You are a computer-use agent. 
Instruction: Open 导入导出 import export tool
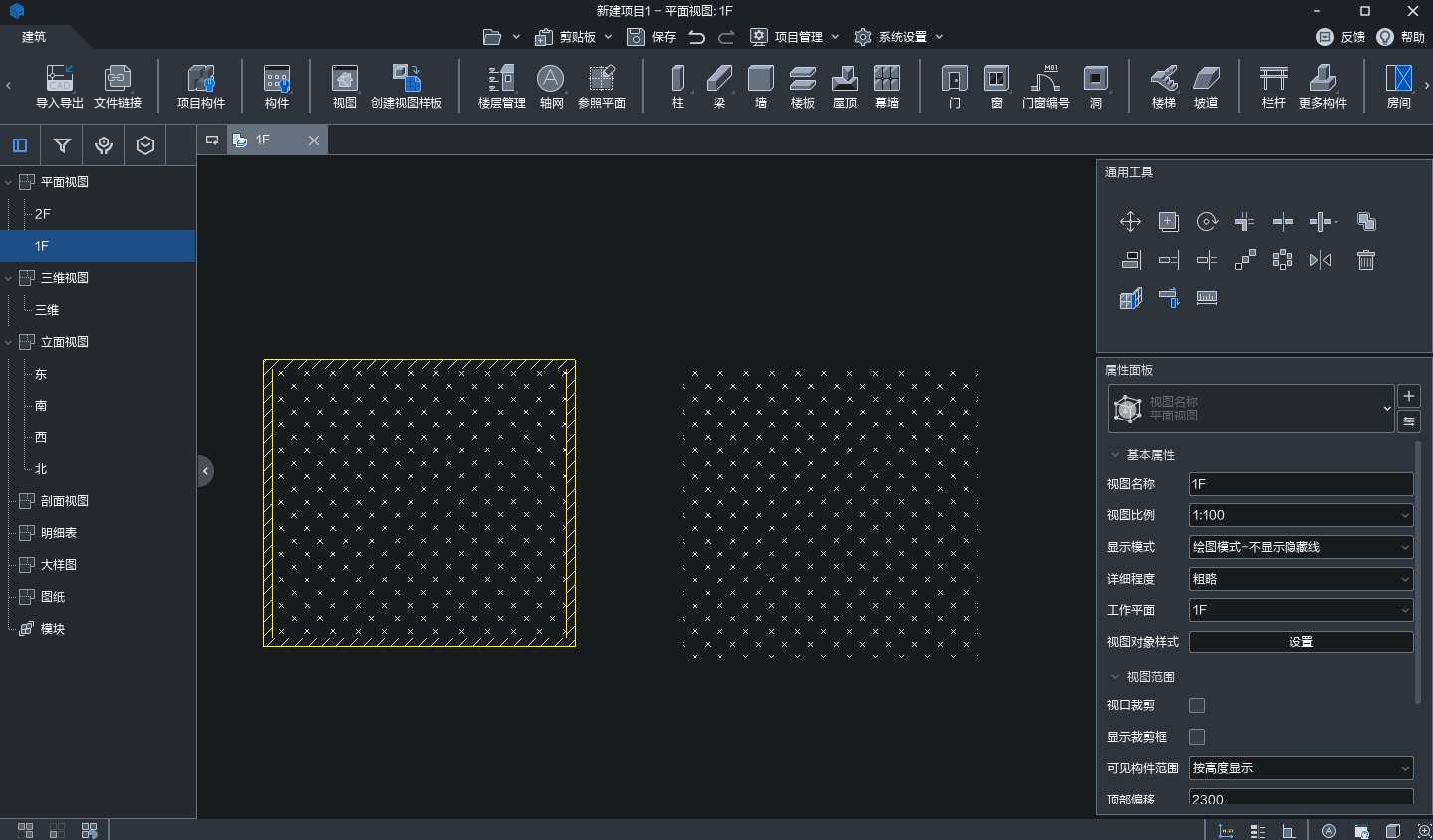[60, 86]
